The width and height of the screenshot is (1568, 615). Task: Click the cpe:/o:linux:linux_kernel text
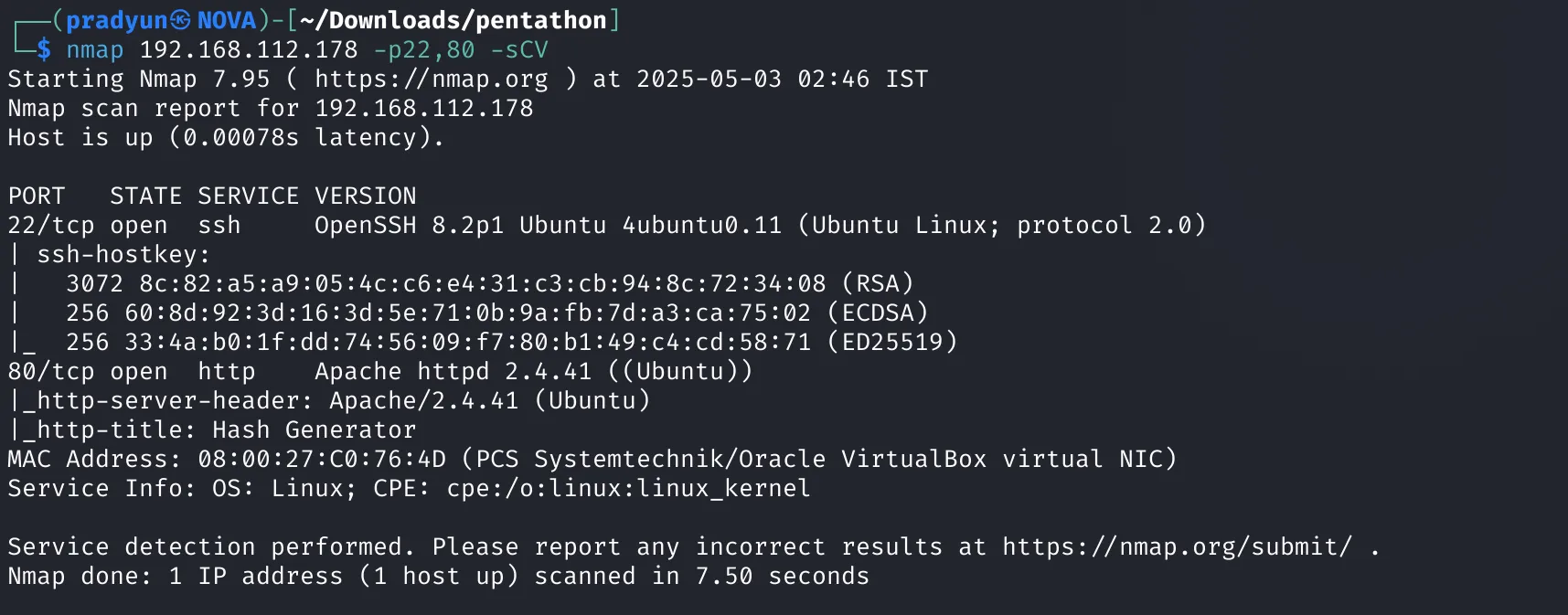pos(628,489)
